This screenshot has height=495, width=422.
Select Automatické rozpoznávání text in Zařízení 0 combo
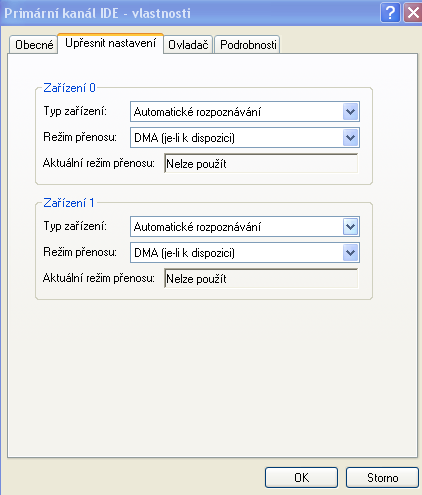pos(197,112)
